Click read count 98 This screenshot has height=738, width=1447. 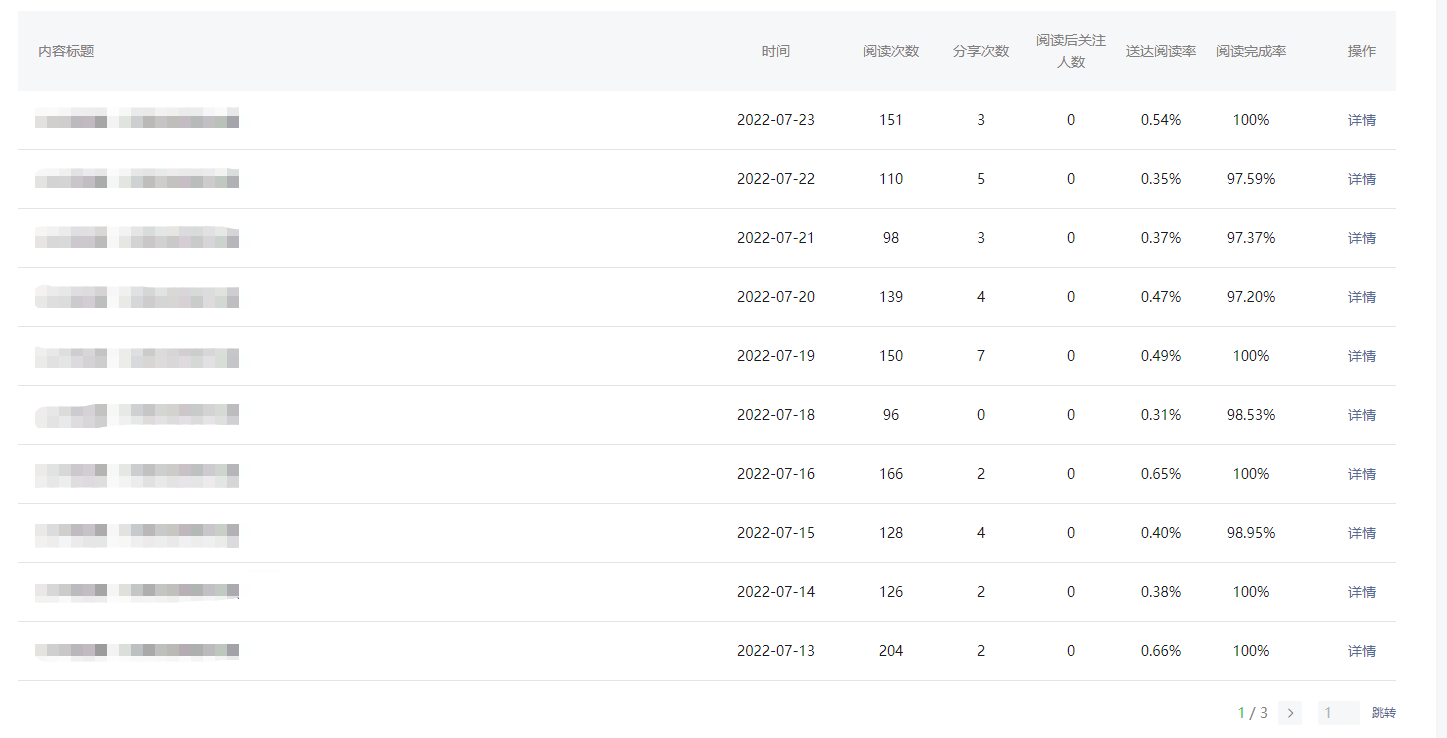pyautogui.click(x=891, y=238)
